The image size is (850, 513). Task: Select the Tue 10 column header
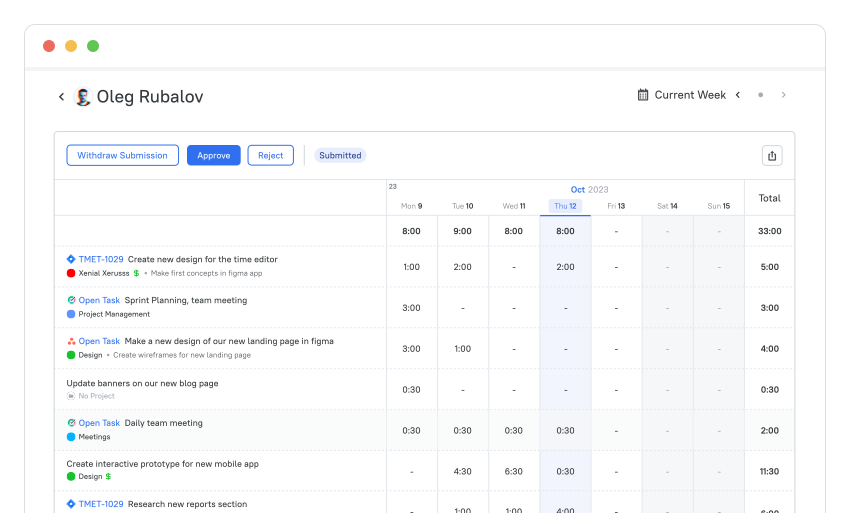click(x=462, y=206)
